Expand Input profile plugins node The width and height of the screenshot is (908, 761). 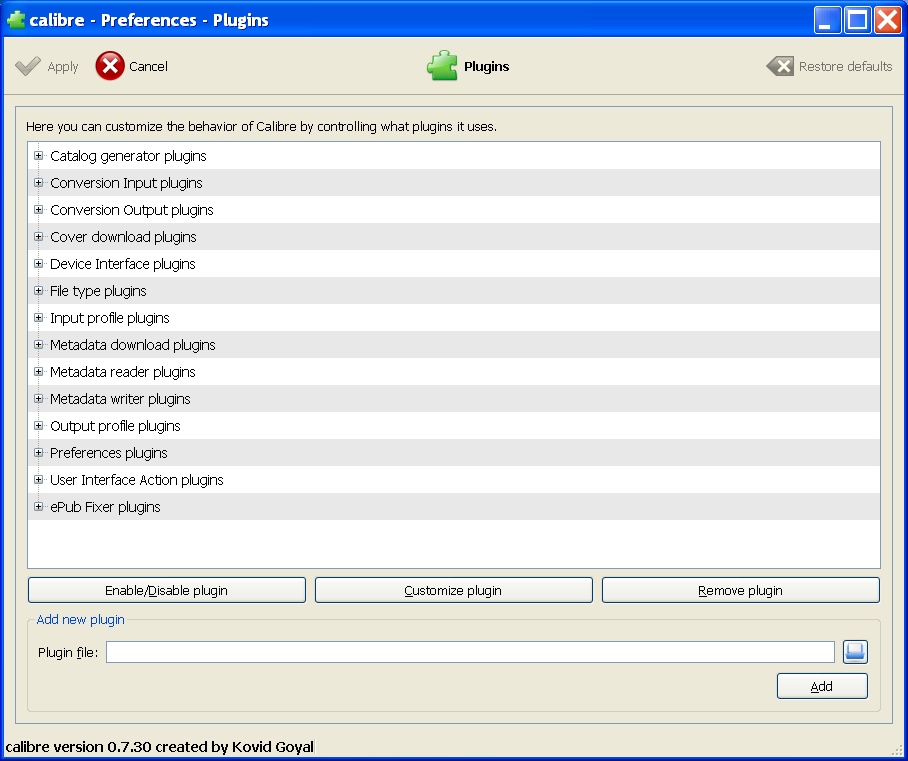pos(38,317)
